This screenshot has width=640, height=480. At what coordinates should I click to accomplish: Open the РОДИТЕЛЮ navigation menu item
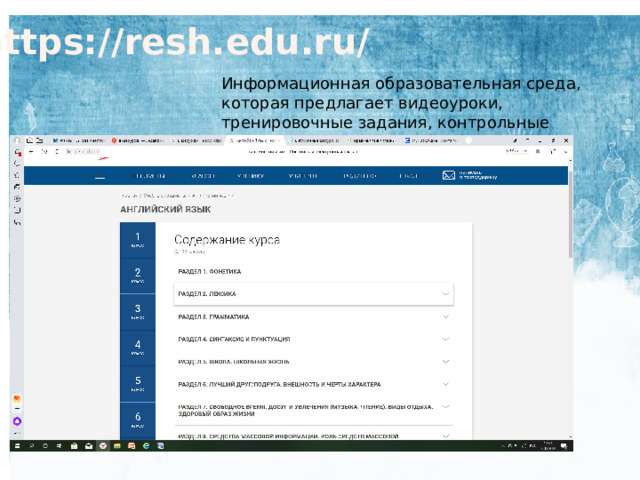pyautogui.click(x=360, y=176)
